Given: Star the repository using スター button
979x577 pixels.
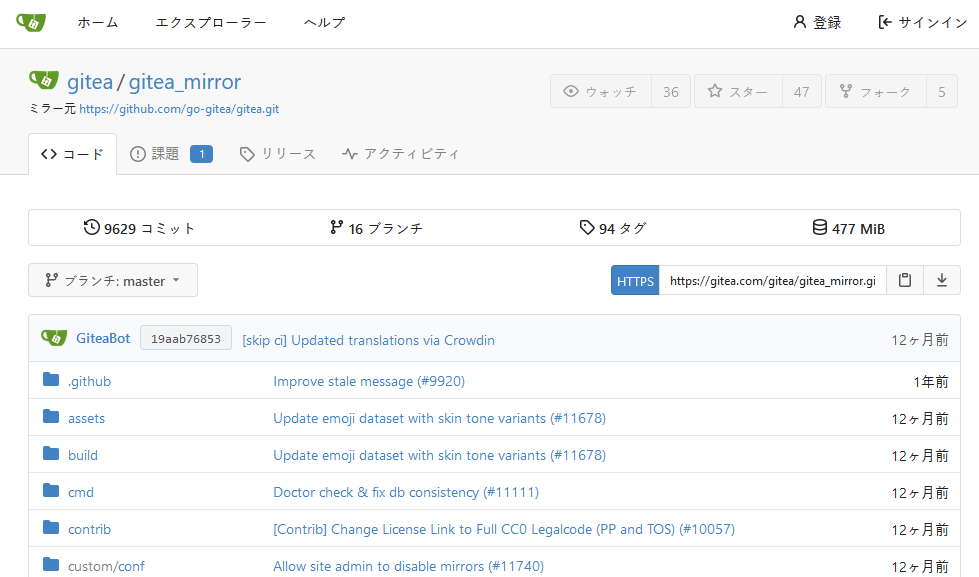Looking at the screenshot, I should (738, 91).
